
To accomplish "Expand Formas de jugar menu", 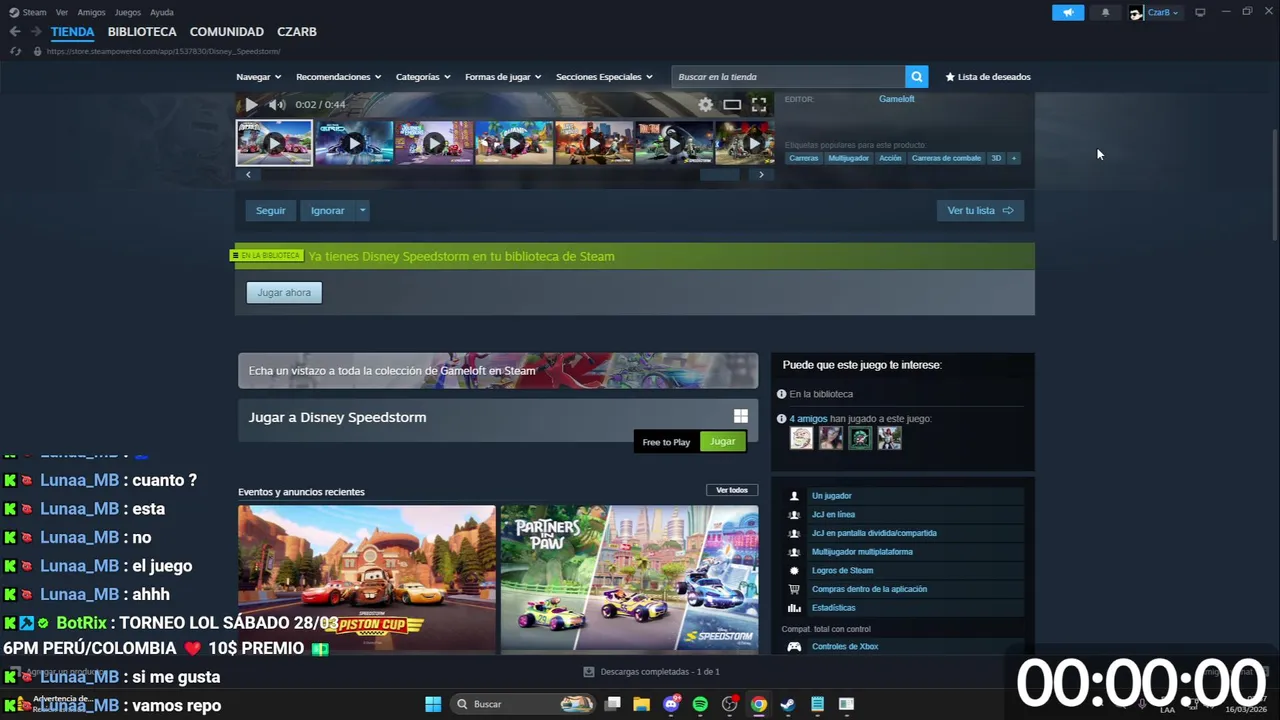I will coord(503,77).
